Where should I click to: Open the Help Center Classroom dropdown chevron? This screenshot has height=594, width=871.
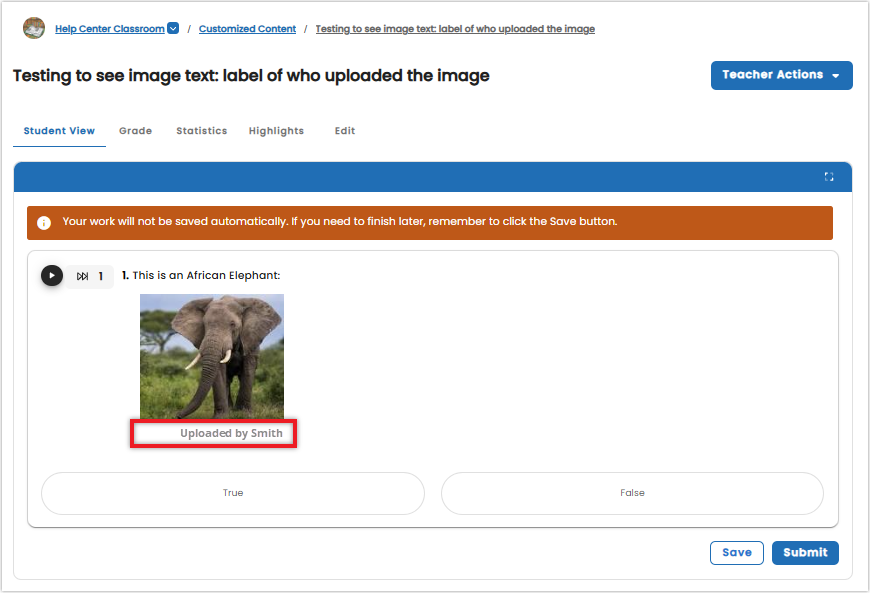173,28
